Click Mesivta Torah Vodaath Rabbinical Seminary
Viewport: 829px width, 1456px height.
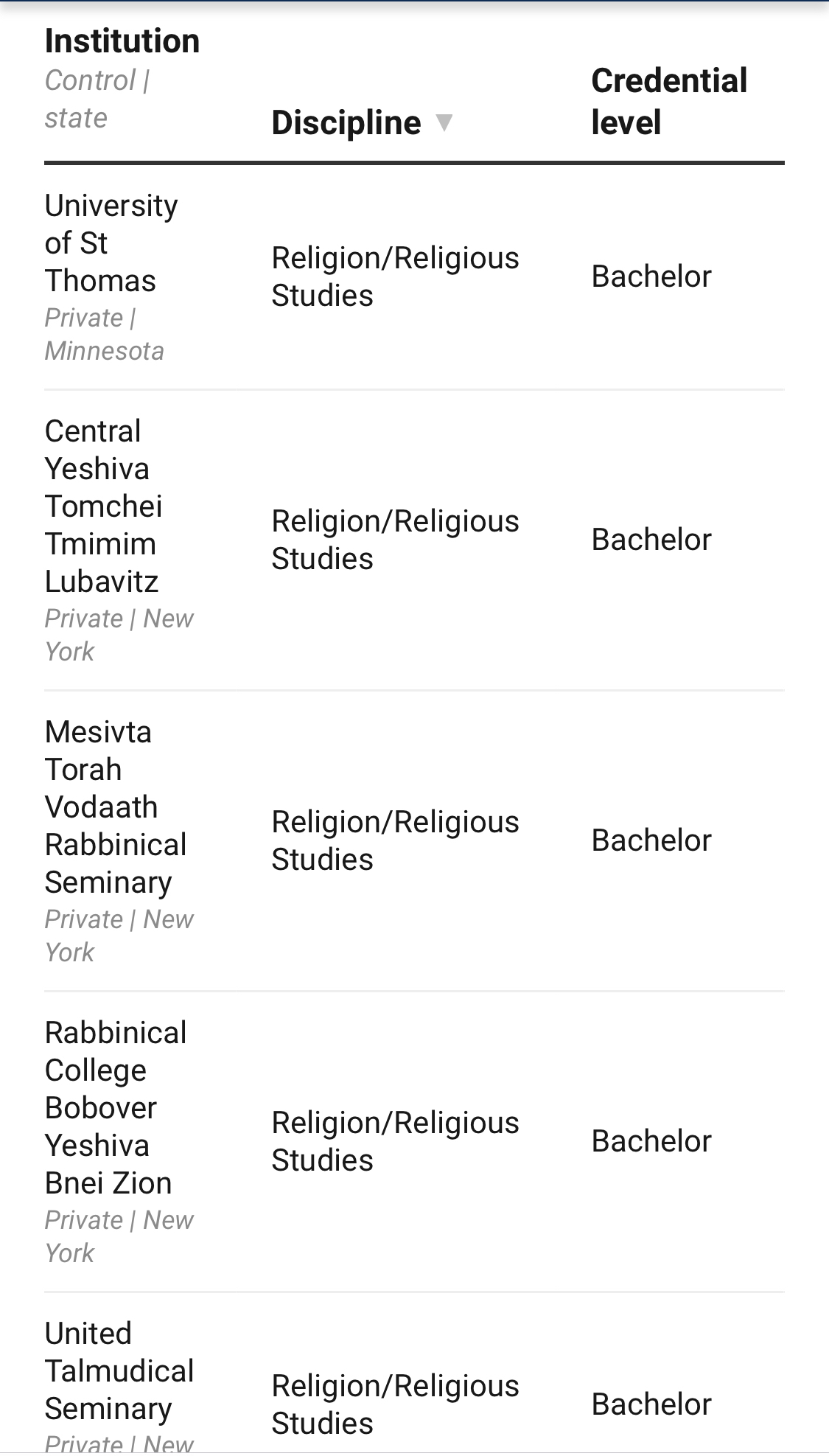coord(115,807)
